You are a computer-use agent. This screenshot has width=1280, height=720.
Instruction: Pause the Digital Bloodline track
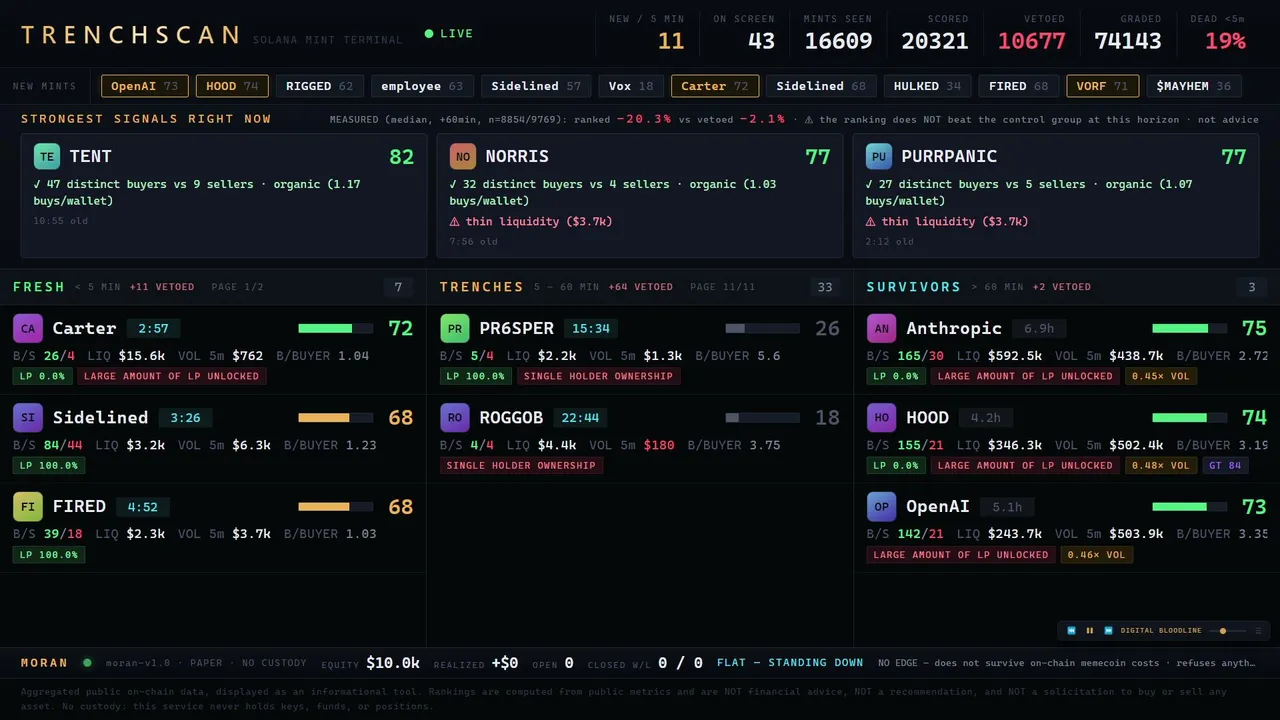pyautogui.click(x=1090, y=631)
